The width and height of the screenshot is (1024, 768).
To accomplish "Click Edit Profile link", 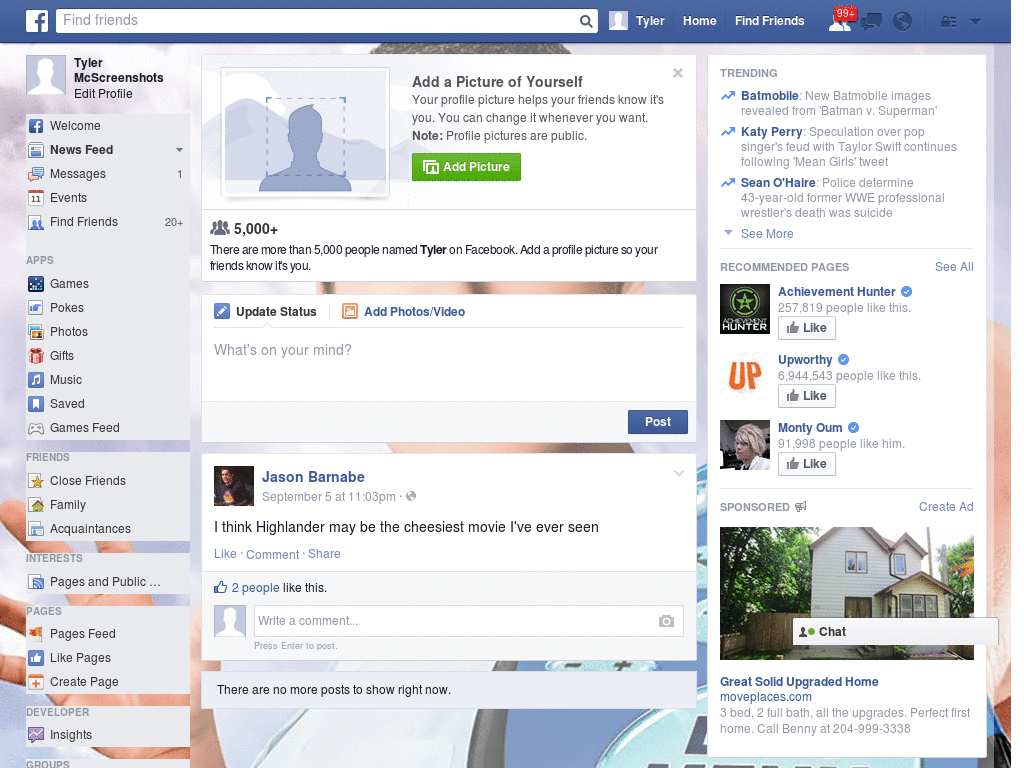I will click(103, 93).
